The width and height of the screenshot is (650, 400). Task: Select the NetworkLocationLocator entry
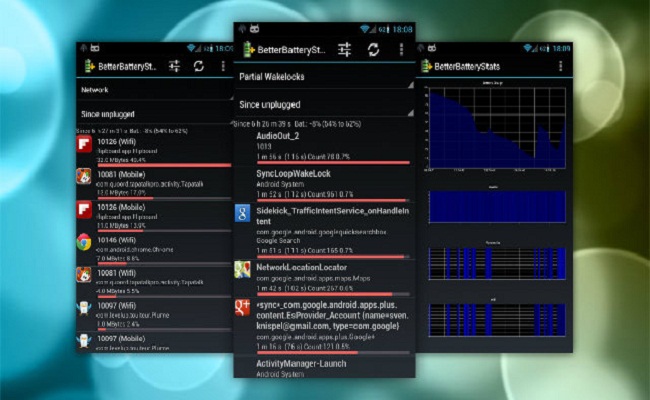point(325,278)
